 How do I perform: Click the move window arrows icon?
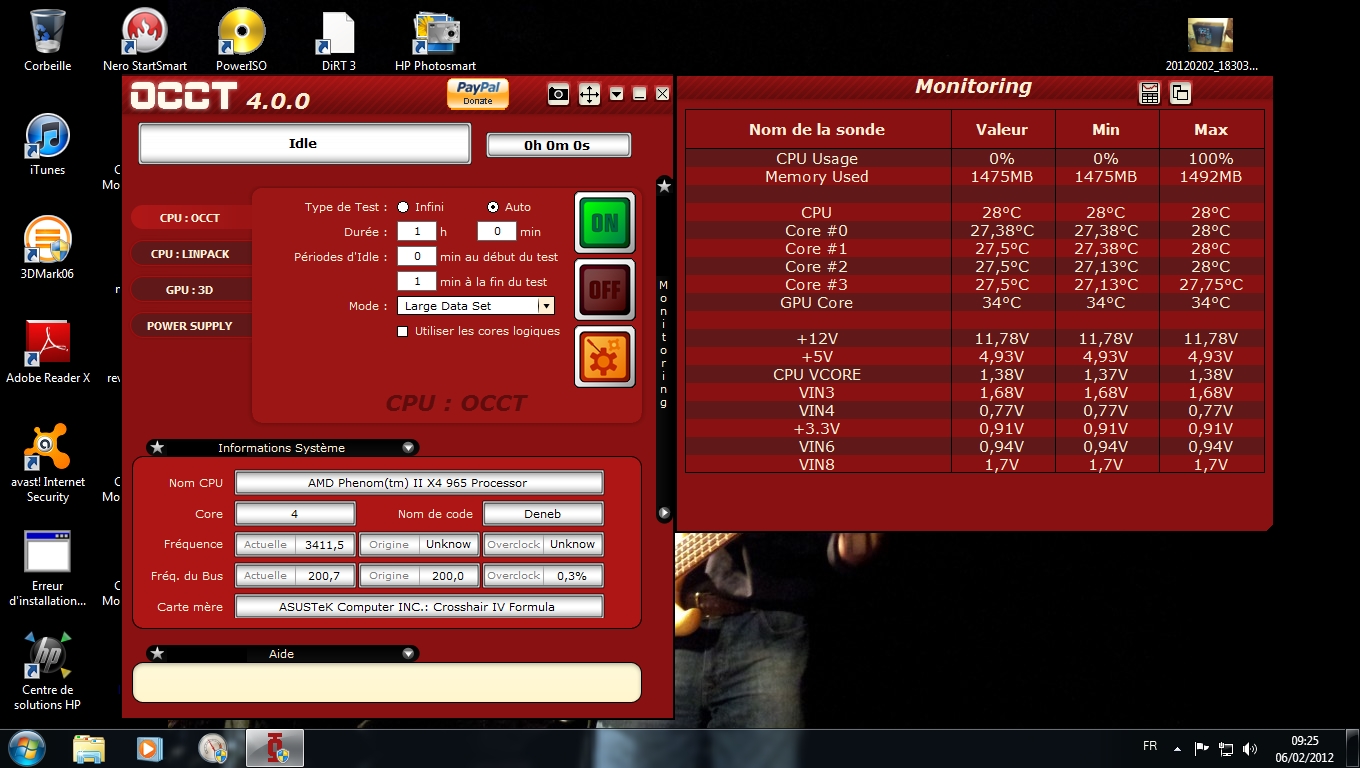[x=589, y=94]
